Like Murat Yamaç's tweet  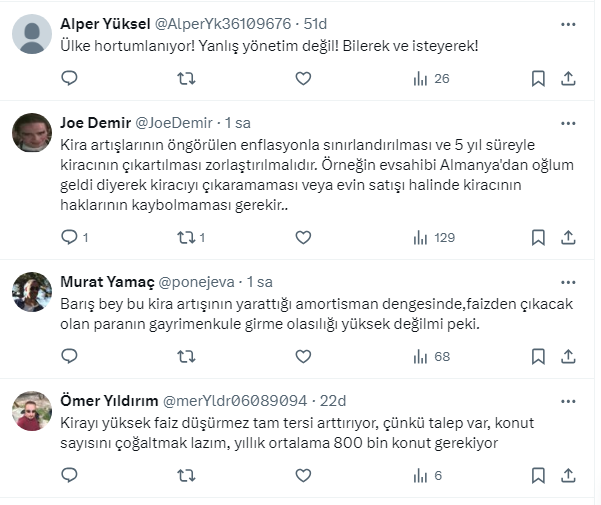pyautogui.click(x=303, y=356)
